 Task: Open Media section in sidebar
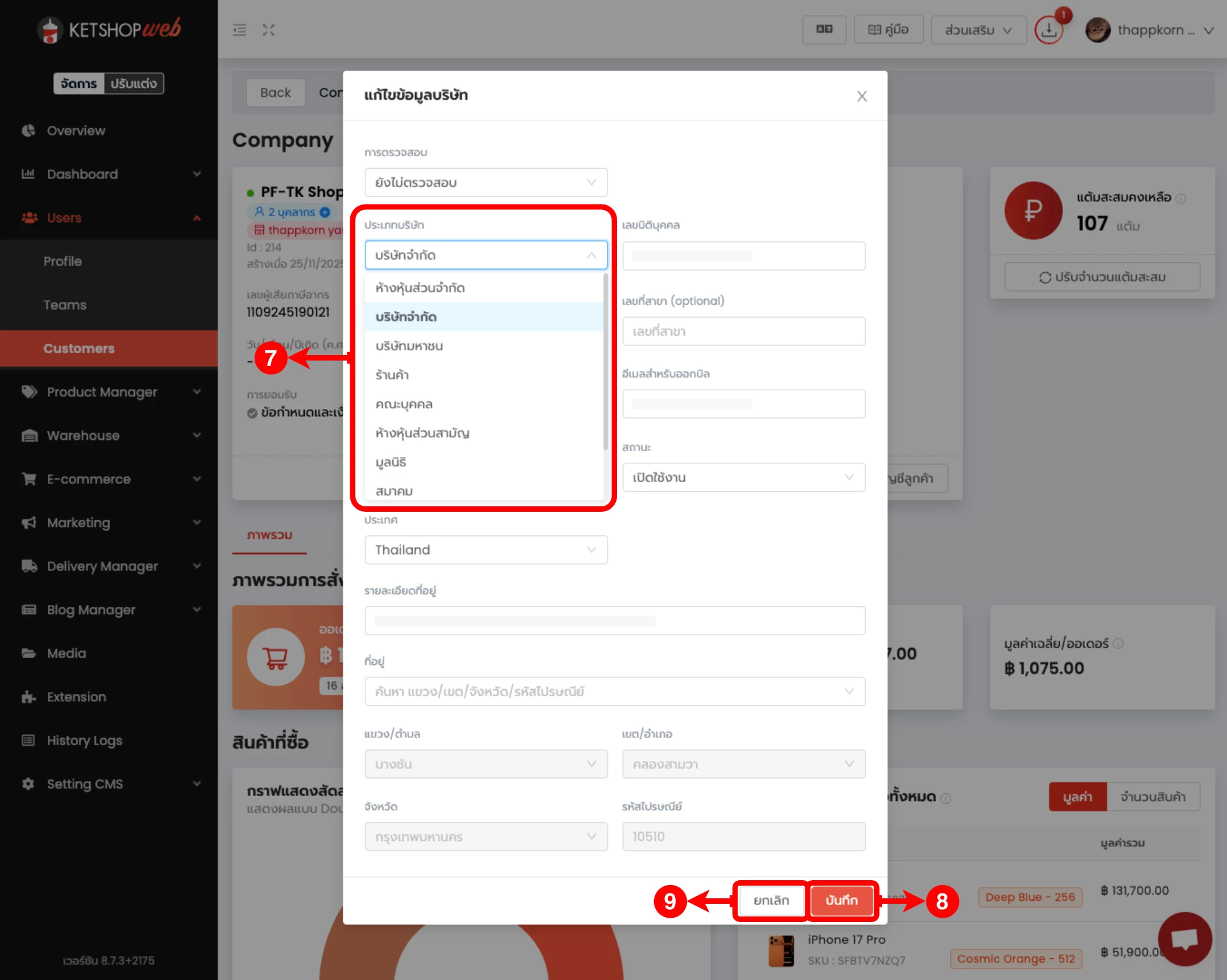click(x=67, y=653)
